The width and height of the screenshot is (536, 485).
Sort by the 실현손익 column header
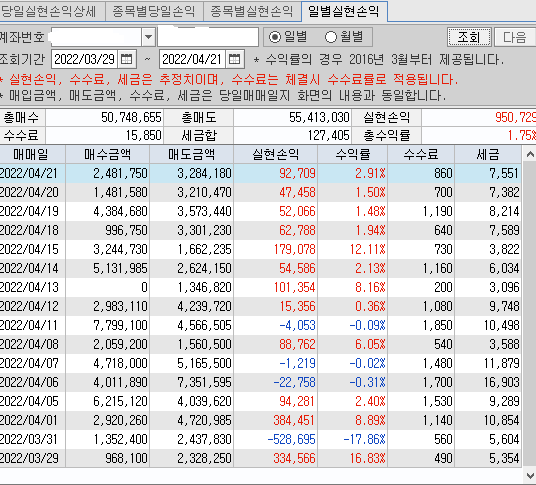[276, 154]
